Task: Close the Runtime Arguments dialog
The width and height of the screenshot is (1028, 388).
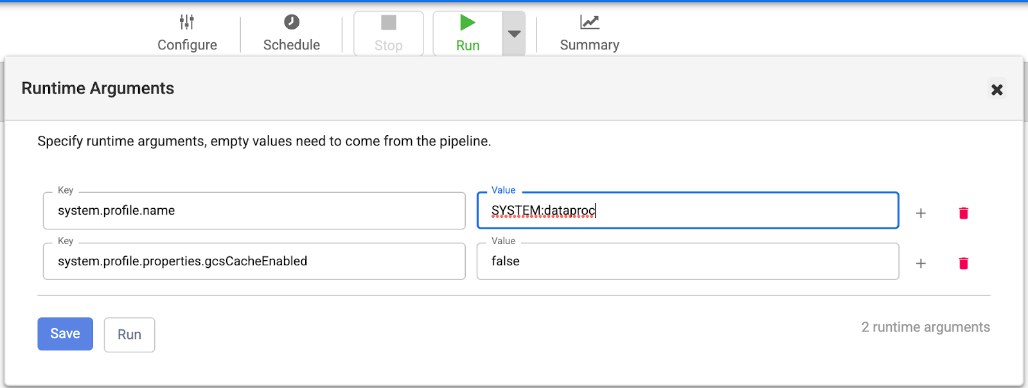Action: 997,89
